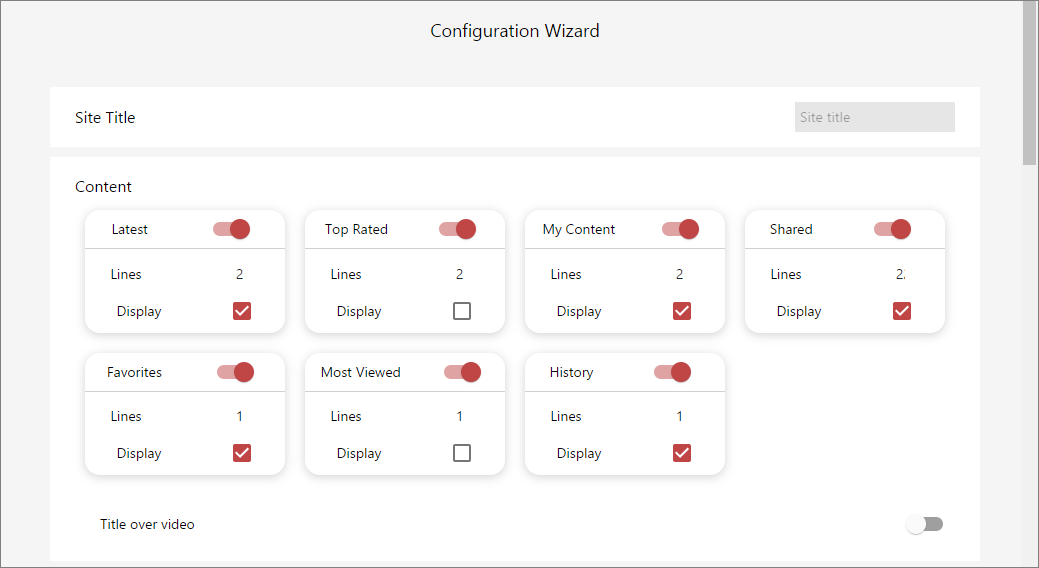
Task: Turn off the History toggle
Action: 672,372
